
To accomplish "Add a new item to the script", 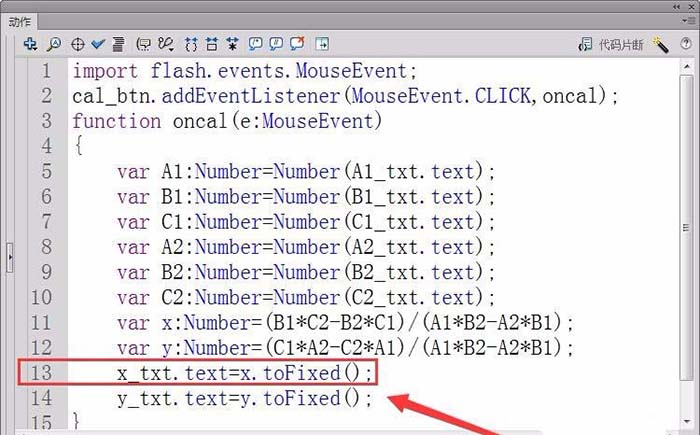I will pos(30,44).
